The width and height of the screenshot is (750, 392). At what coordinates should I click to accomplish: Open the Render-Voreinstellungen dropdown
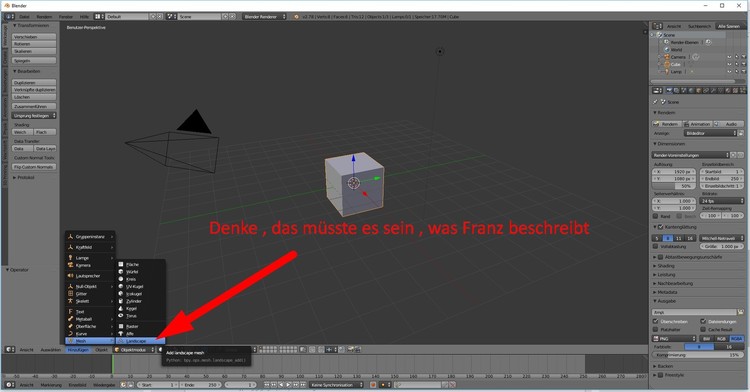point(691,155)
